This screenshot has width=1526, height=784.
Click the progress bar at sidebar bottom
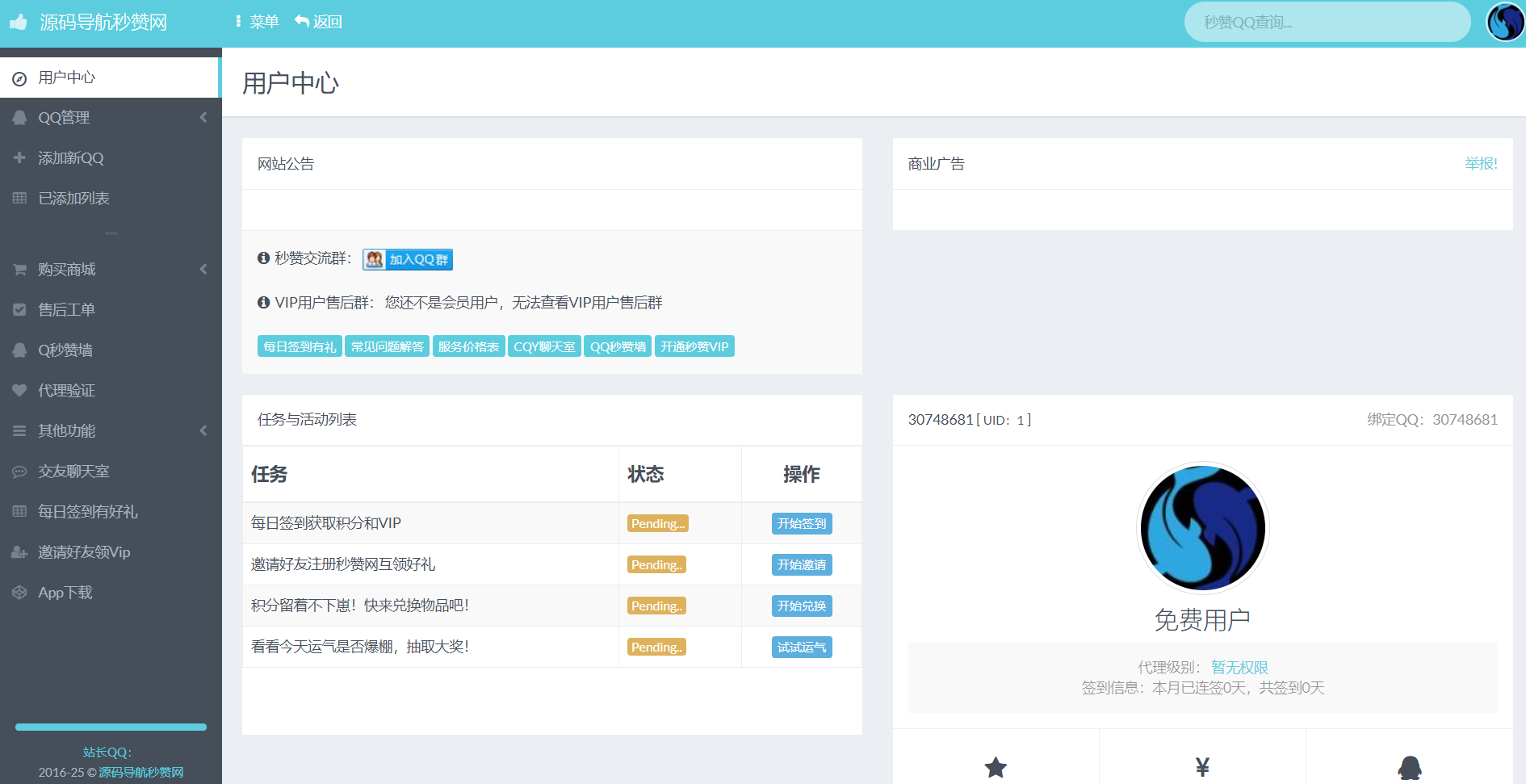click(111, 727)
